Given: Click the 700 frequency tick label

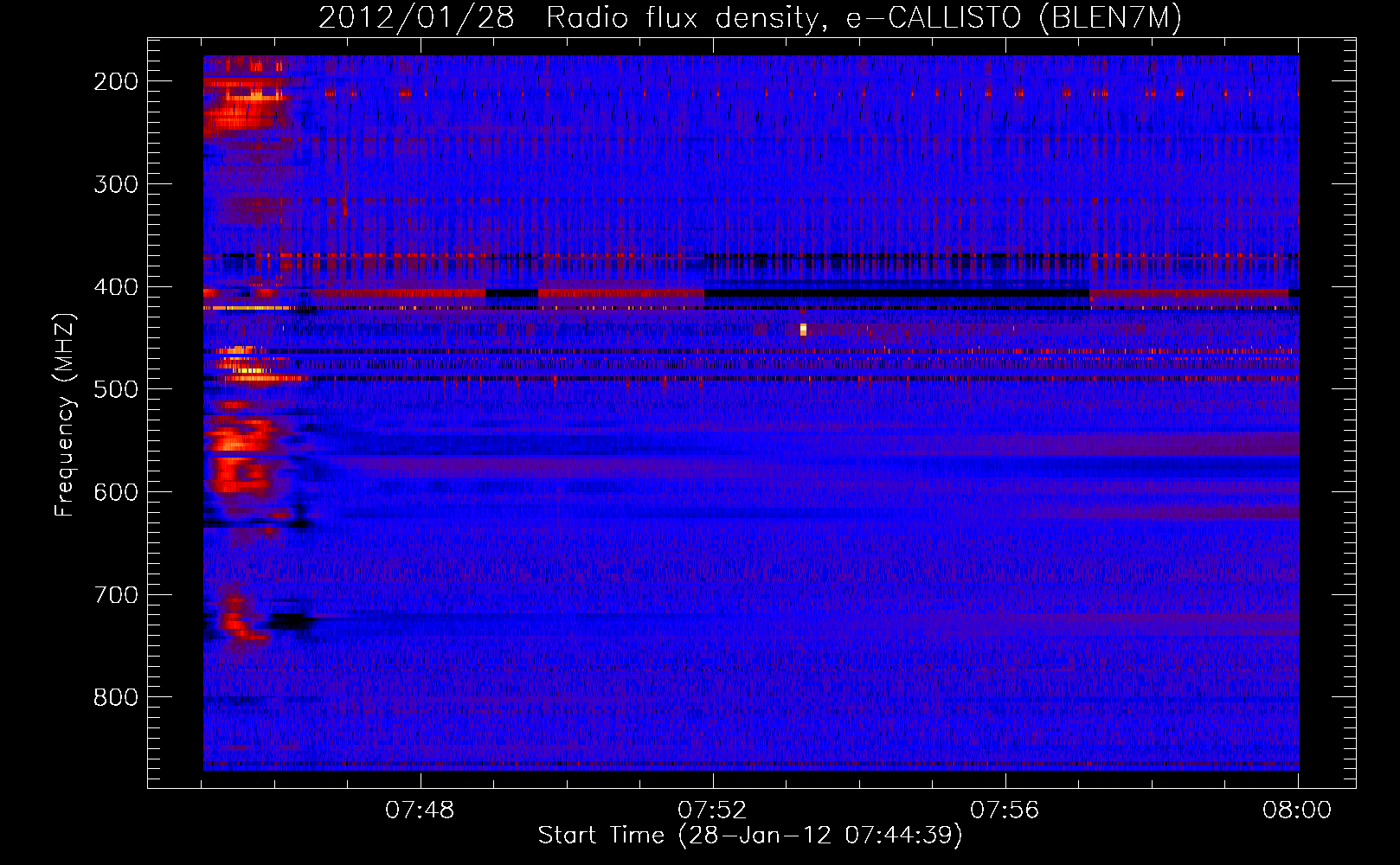Looking at the screenshot, I should coord(115,595).
